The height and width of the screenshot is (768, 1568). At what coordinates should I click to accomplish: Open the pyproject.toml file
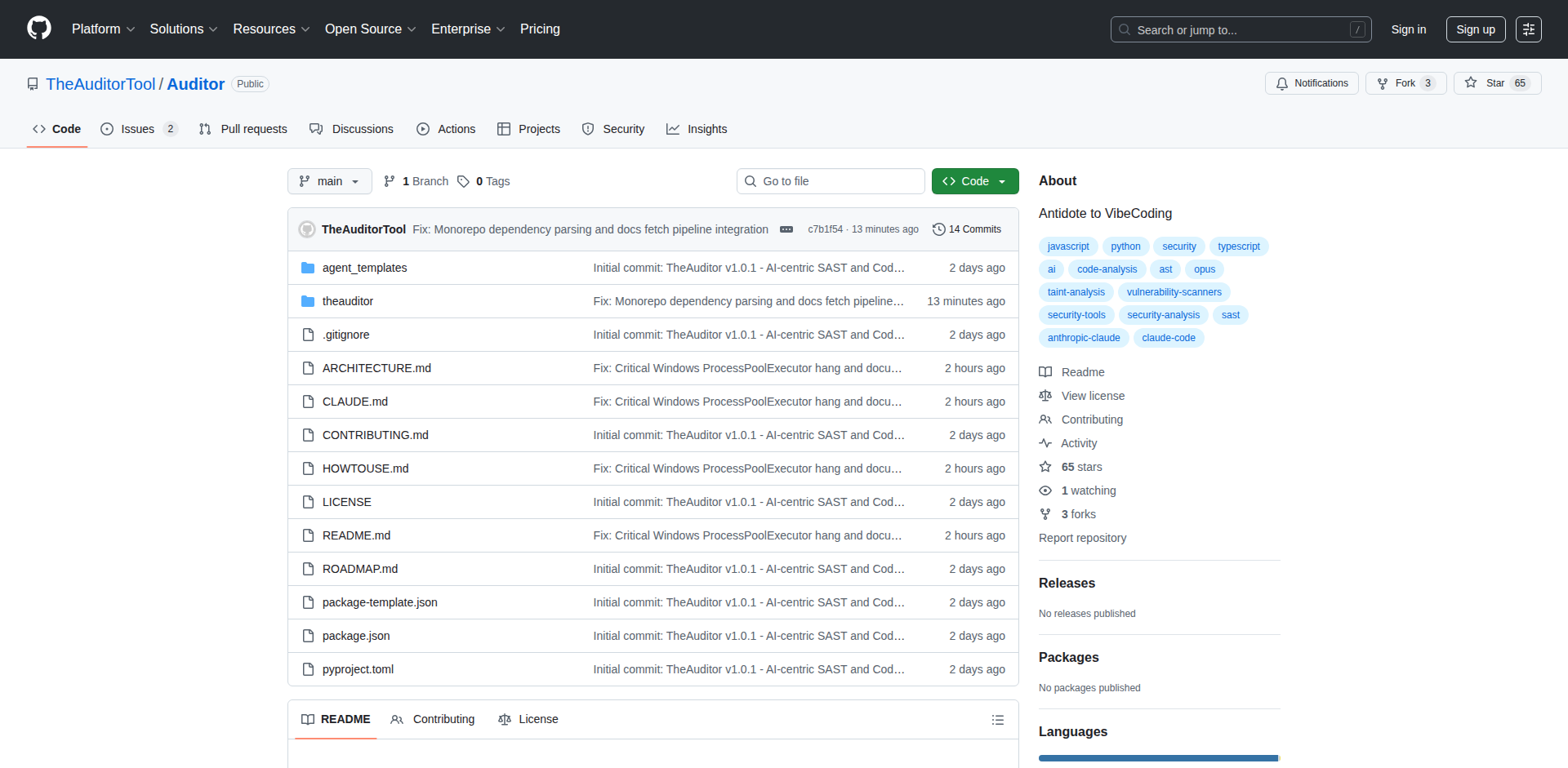[358, 669]
